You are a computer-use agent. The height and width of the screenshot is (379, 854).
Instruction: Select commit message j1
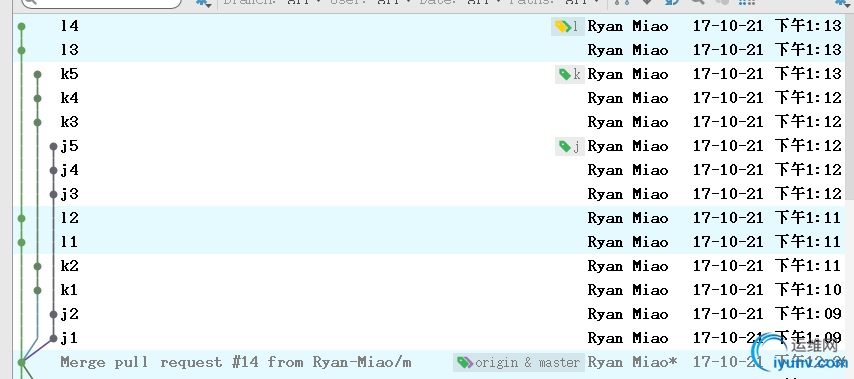69,338
